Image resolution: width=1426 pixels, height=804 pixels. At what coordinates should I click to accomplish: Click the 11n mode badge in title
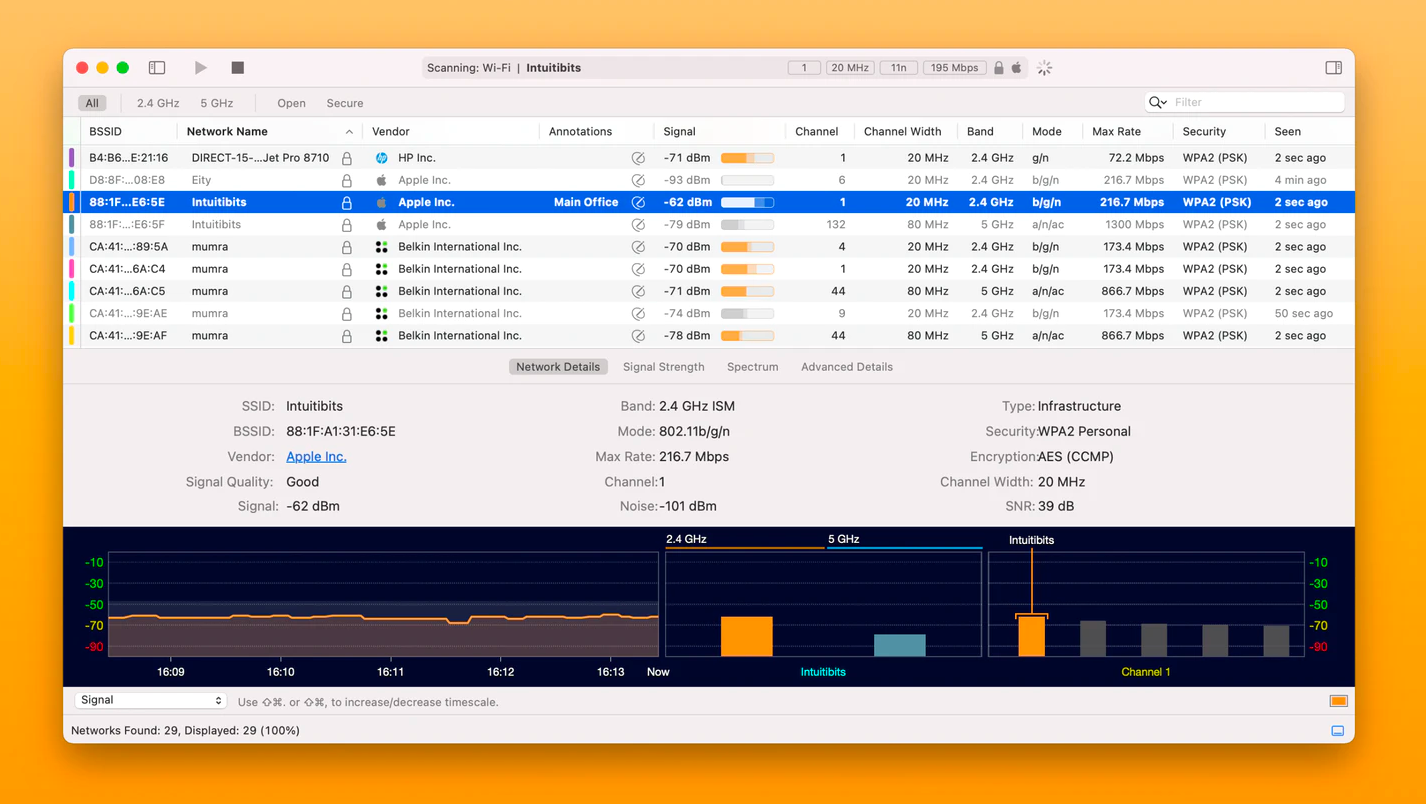point(899,68)
